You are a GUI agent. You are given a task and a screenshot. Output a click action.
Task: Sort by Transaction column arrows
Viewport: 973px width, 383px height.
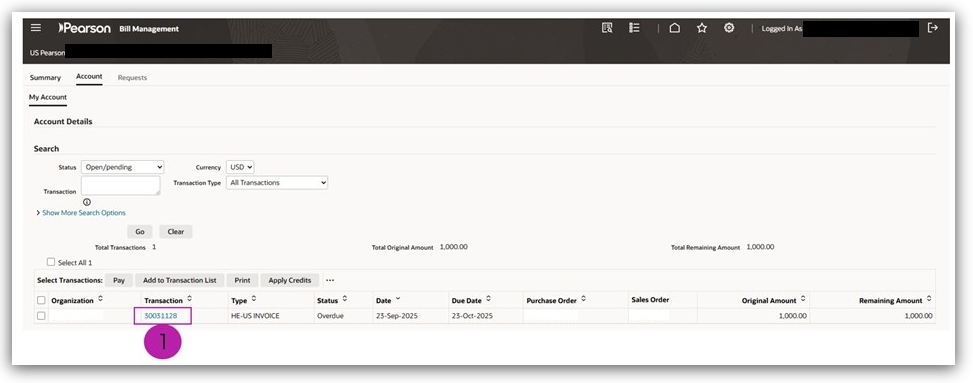[189, 299]
